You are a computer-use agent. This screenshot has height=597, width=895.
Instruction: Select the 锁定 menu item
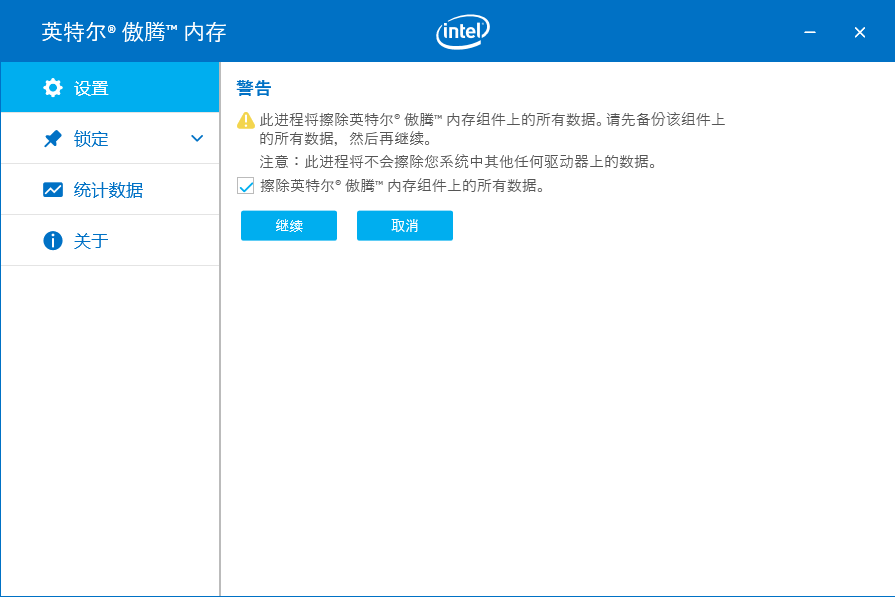[x=91, y=139]
